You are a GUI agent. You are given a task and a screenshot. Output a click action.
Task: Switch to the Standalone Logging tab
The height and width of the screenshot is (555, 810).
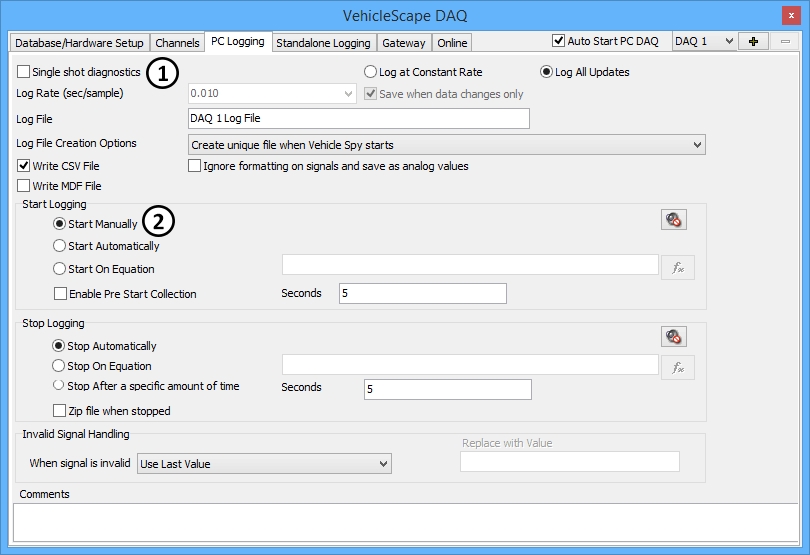point(323,43)
